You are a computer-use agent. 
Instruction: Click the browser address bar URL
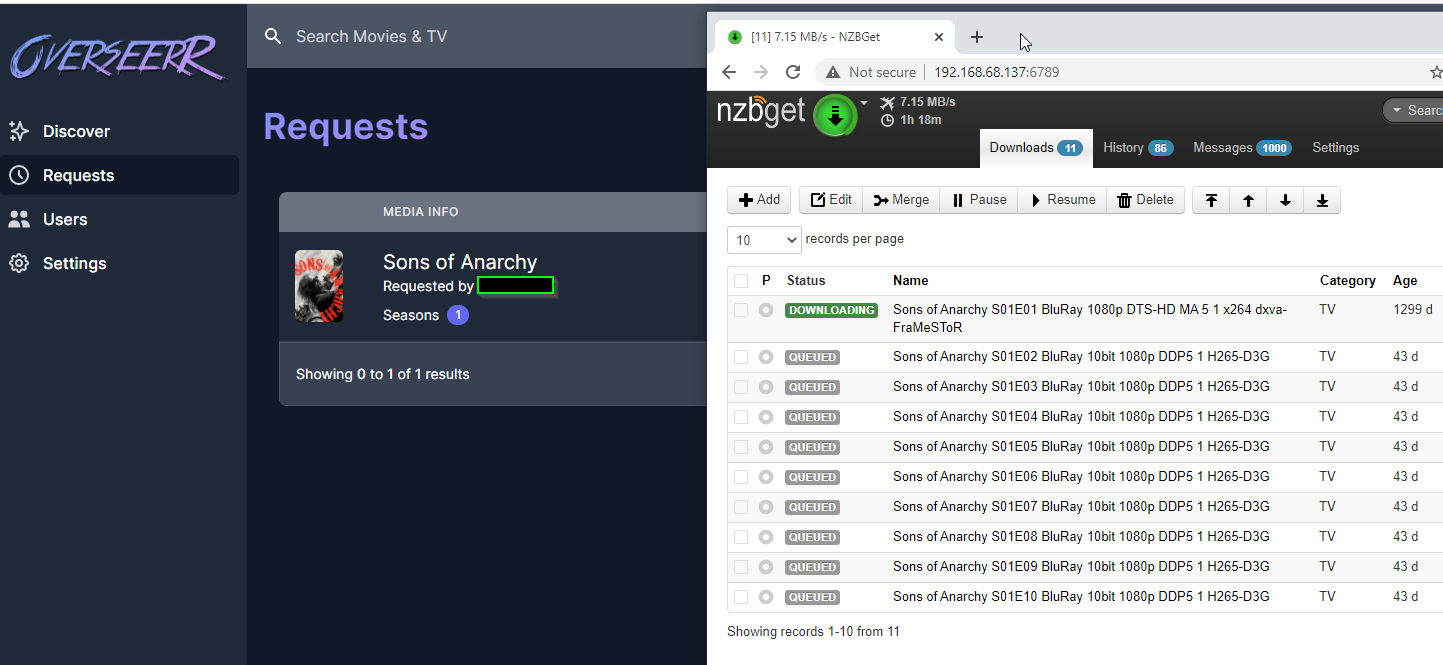click(x=996, y=72)
